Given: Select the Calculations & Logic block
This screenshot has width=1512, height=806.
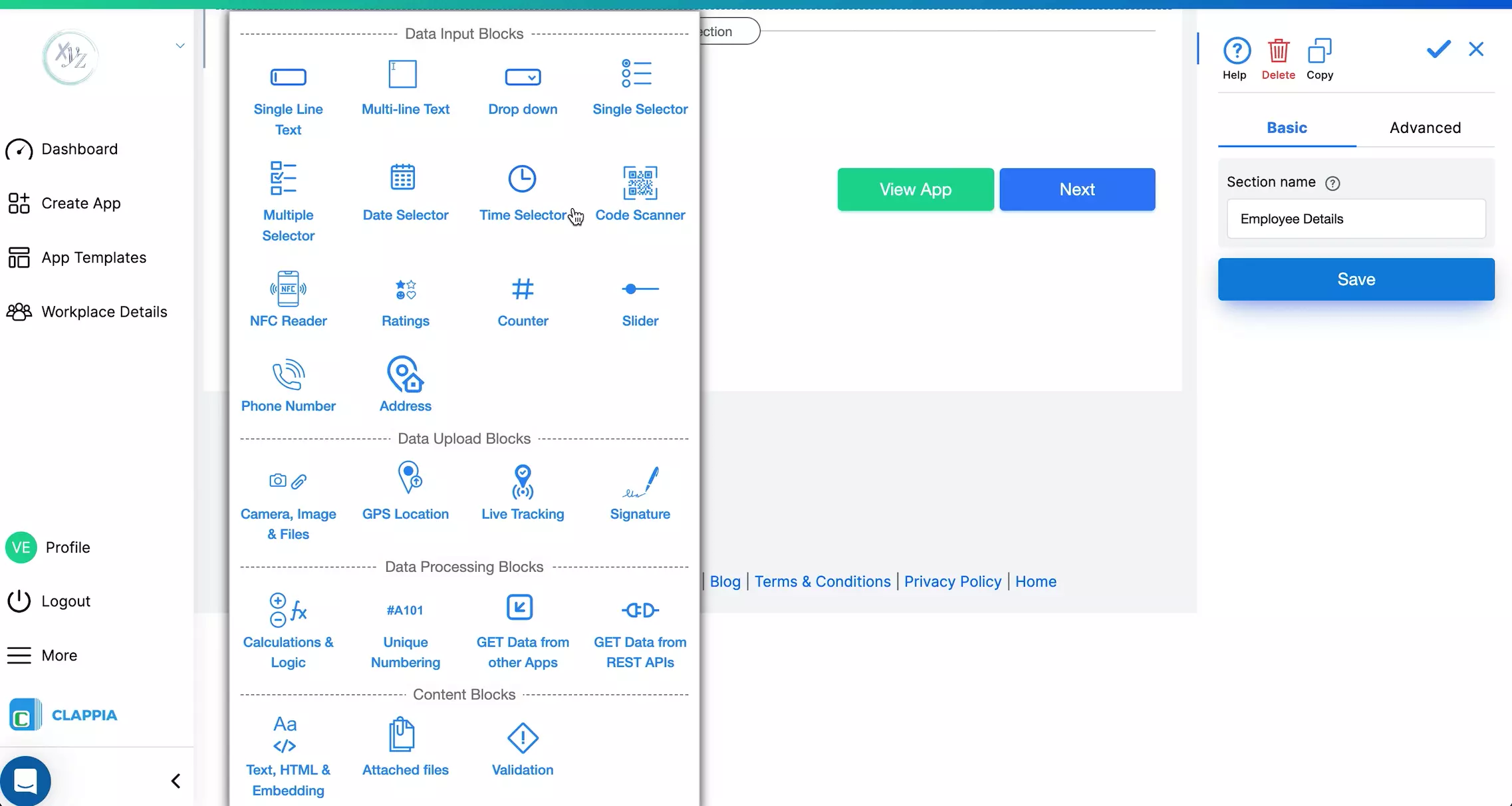Looking at the screenshot, I should pyautogui.click(x=288, y=625).
